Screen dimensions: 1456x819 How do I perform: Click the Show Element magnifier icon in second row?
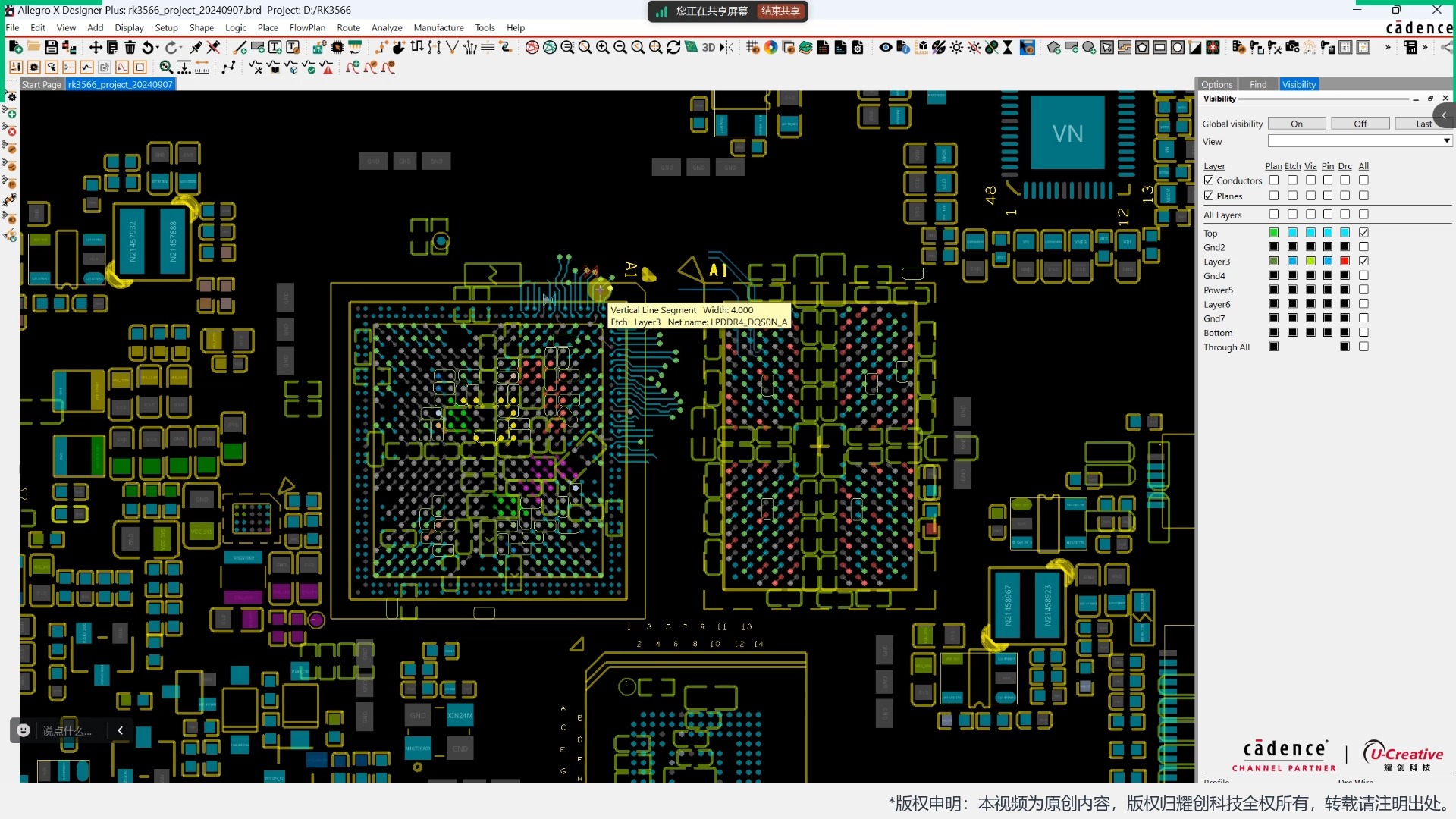[166, 67]
